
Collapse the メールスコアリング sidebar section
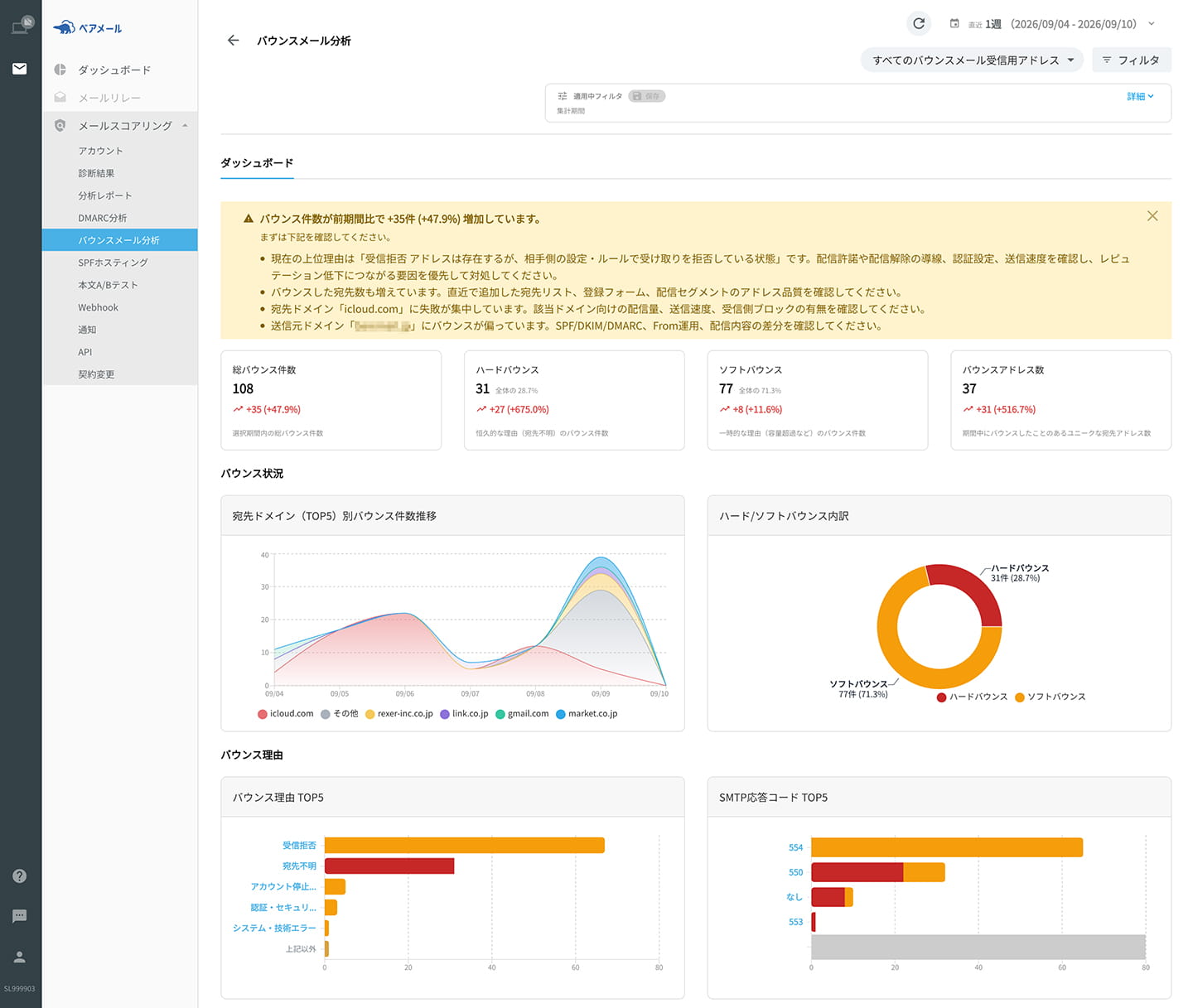click(x=185, y=126)
